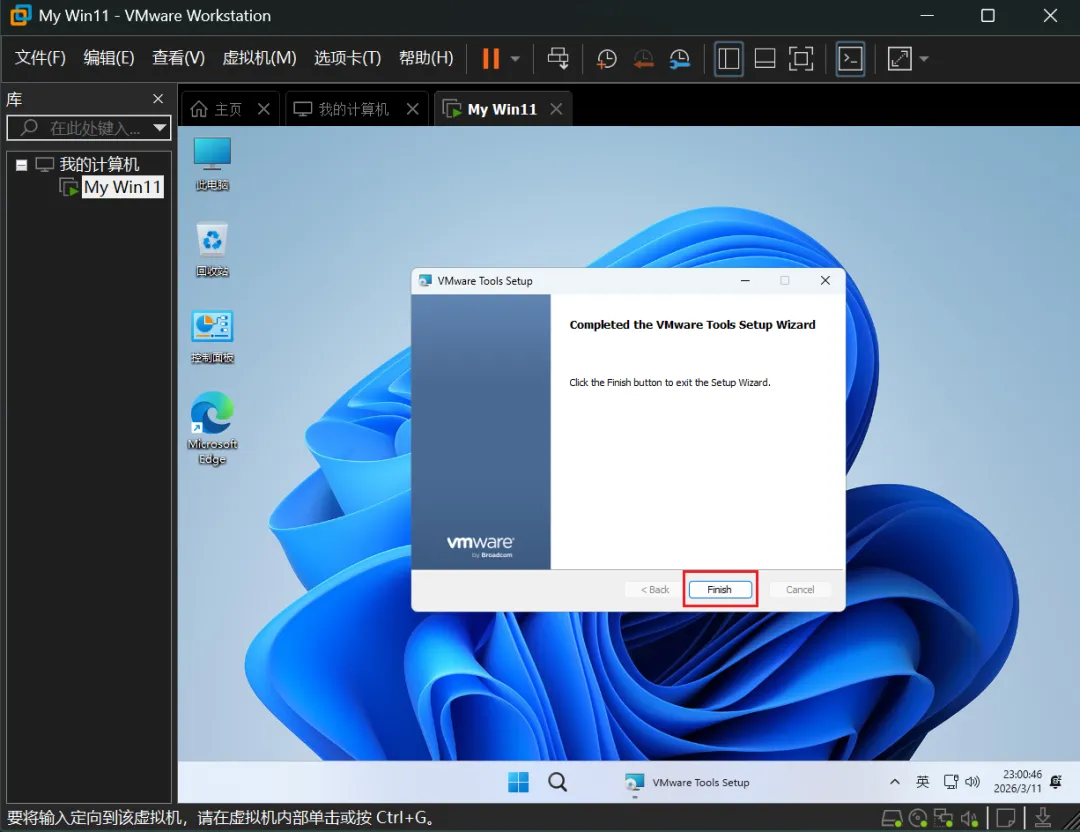
Task: Select the 此电脑 desktop icon
Action: tap(212, 163)
